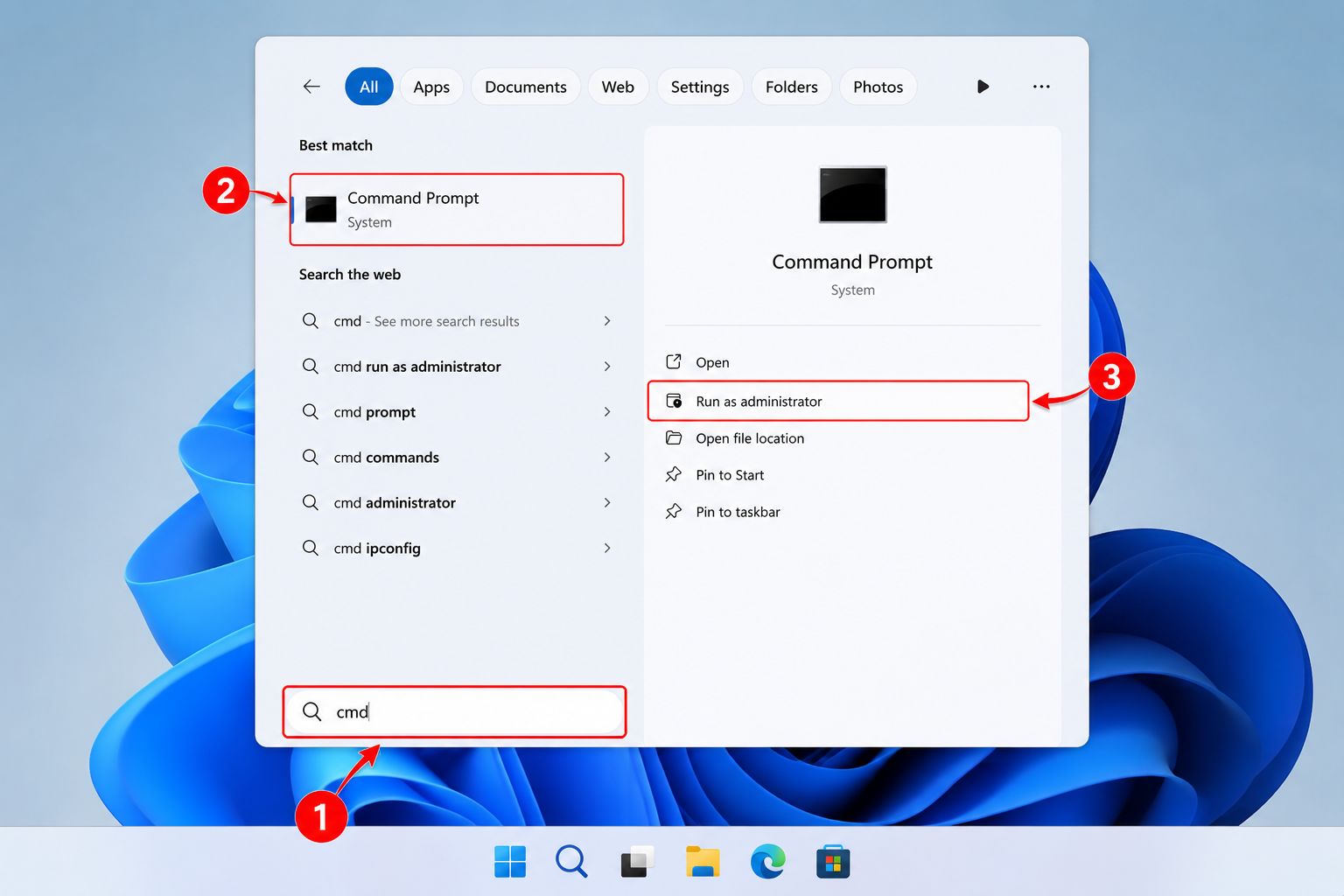Switch to the Settings filter tab
This screenshot has height=896, width=1344.
(x=700, y=87)
